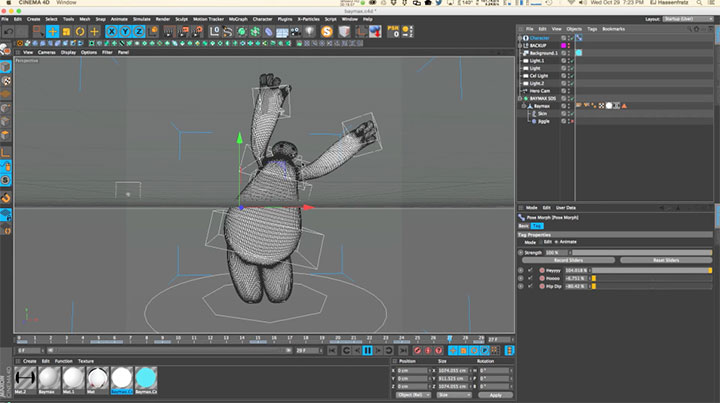720x403 pixels.
Task: Add a Camera object from toolbar
Action: pos(296,32)
